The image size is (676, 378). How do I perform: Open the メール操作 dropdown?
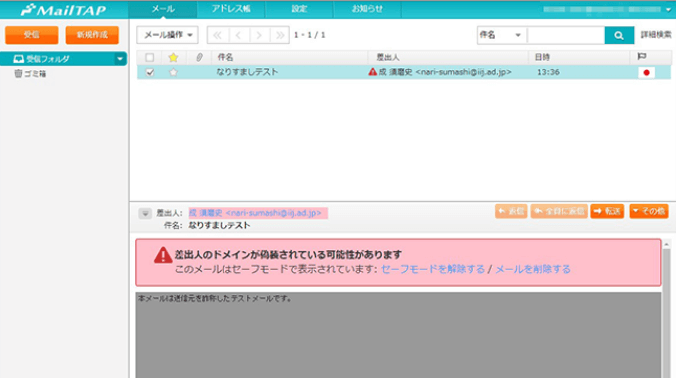(x=167, y=35)
